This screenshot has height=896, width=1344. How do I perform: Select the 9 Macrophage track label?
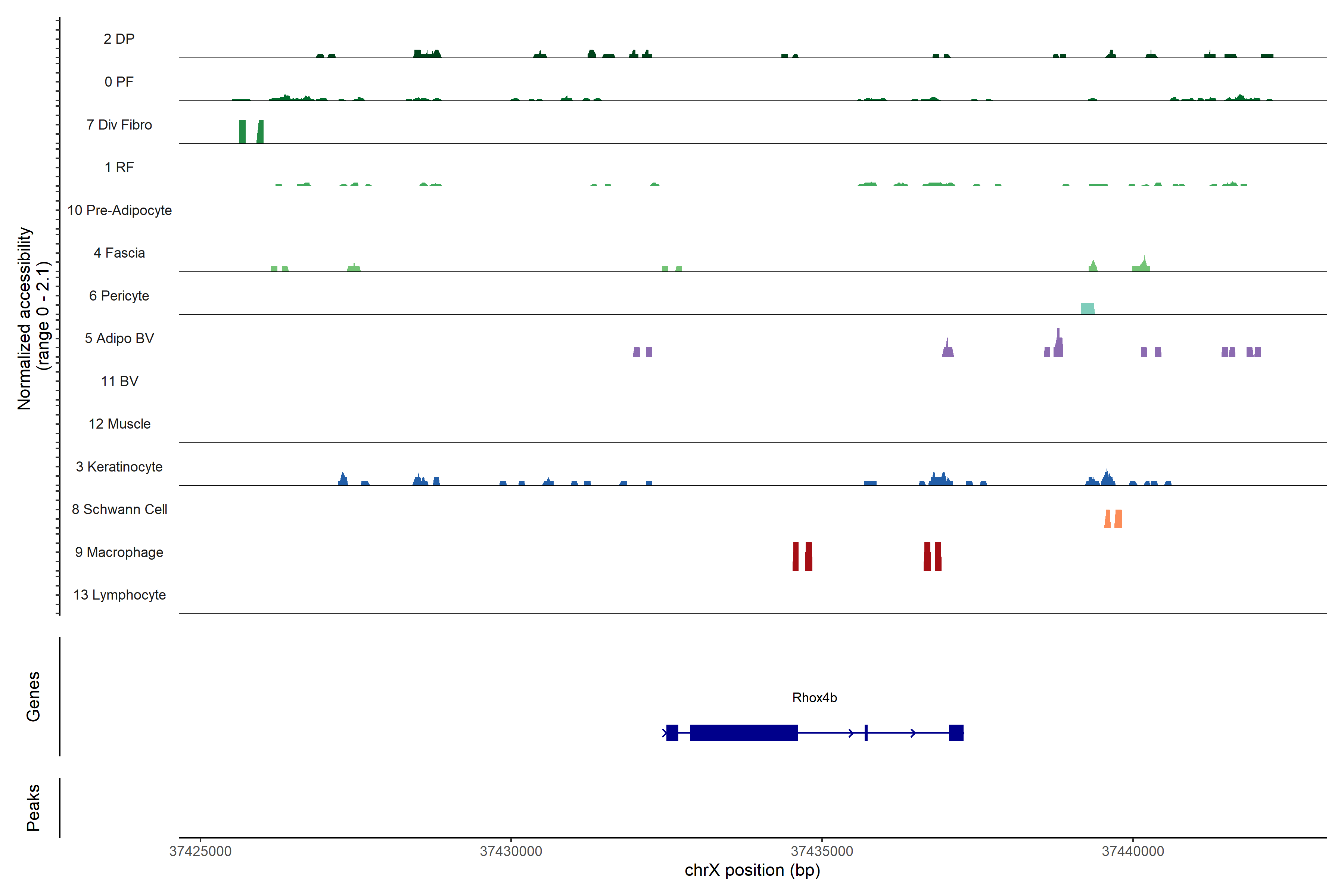pos(119,552)
